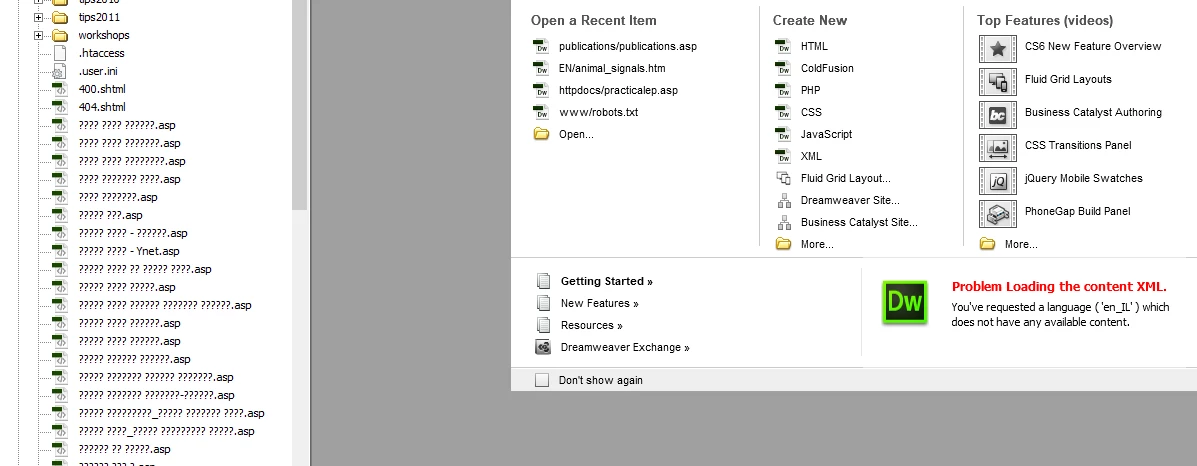Click the Fluid Grid Layout... icon

[x=783, y=178]
